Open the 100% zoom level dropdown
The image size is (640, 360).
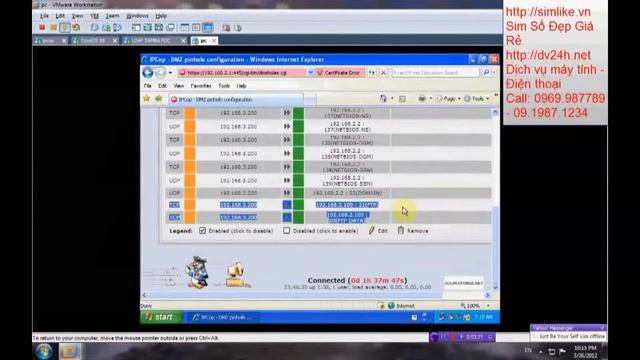(x=488, y=306)
